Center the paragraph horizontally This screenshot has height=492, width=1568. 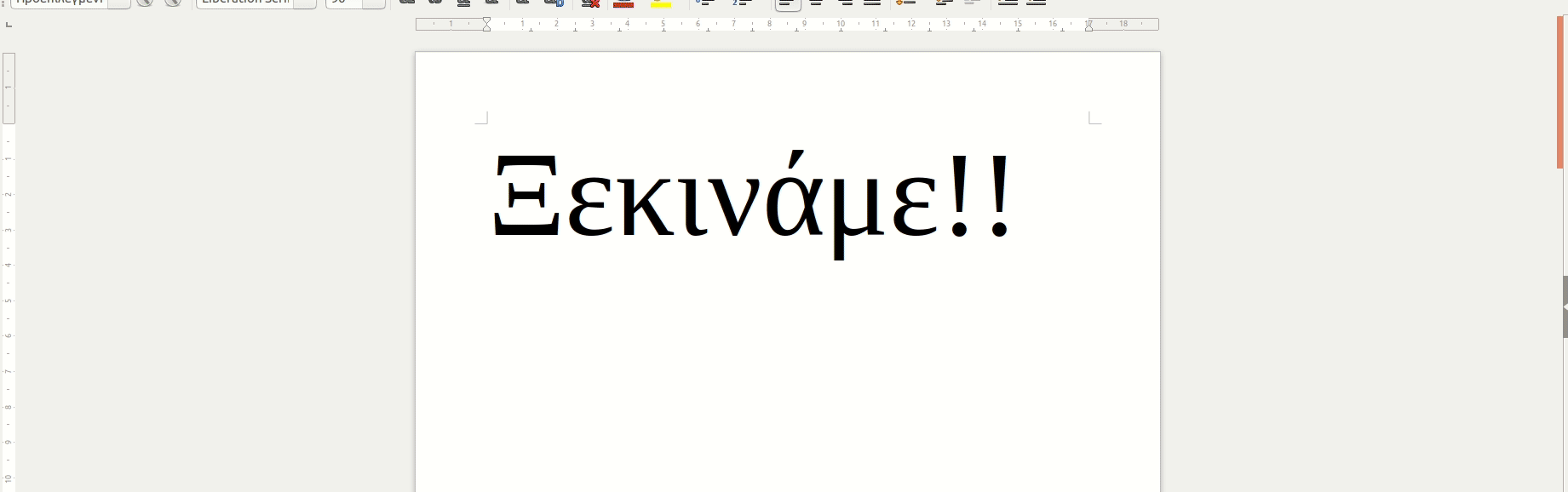pyautogui.click(x=816, y=3)
